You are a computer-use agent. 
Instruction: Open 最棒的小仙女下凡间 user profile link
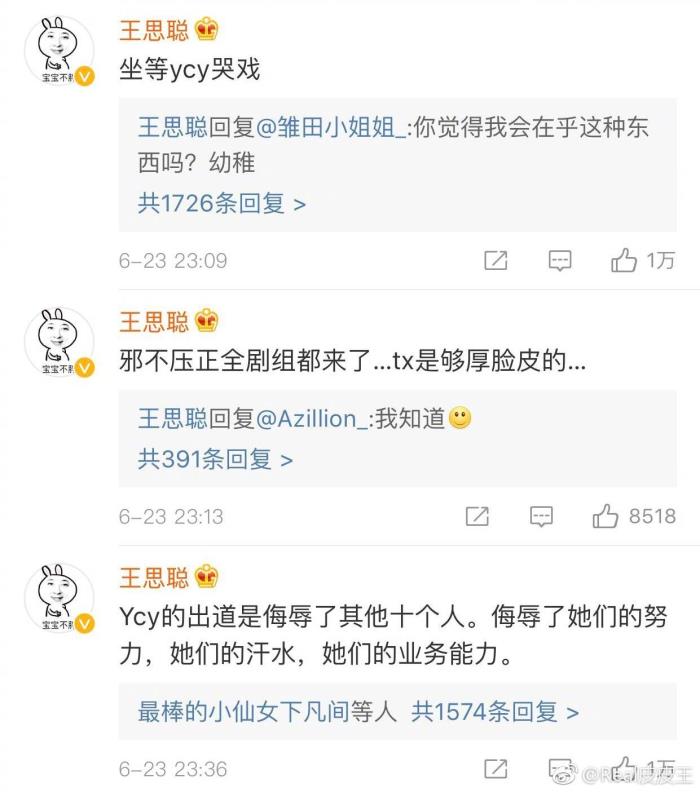(x=254, y=712)
